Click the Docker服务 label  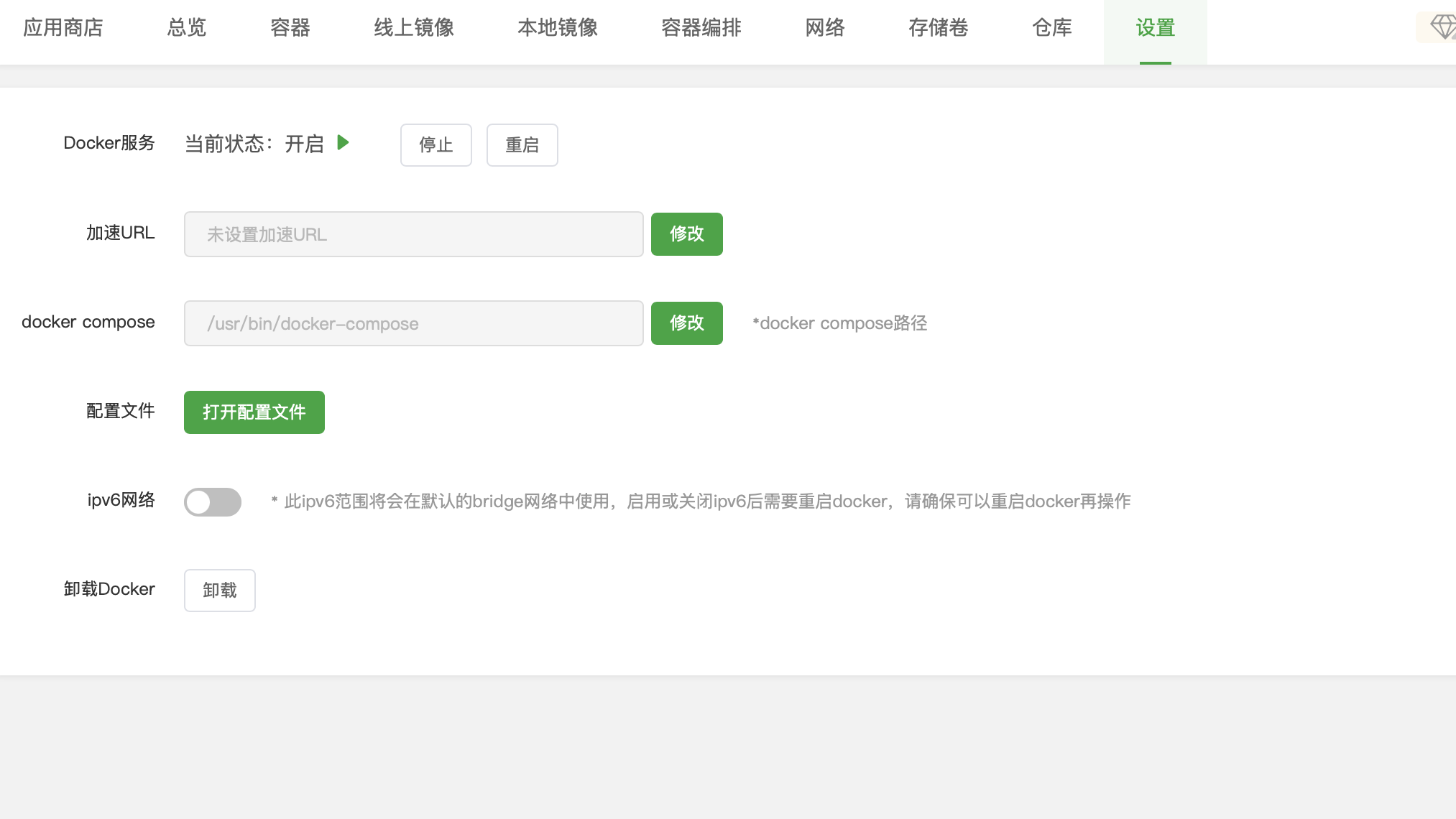tap(109, 143)
